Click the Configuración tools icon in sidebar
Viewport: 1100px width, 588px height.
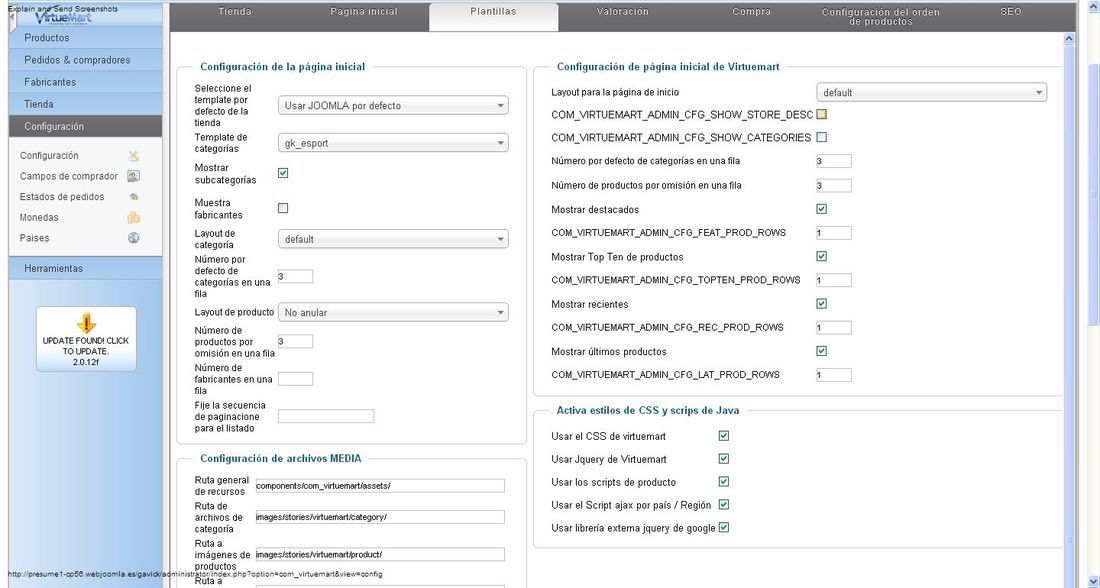coord(133,156)
